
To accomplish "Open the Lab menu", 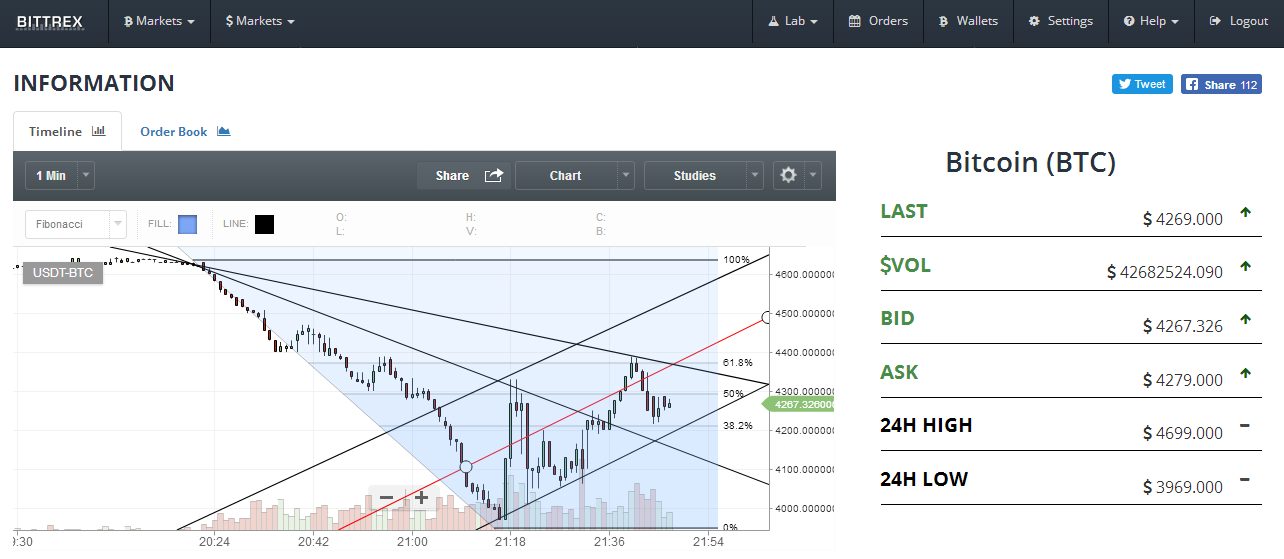I will [x=793, y=21].
